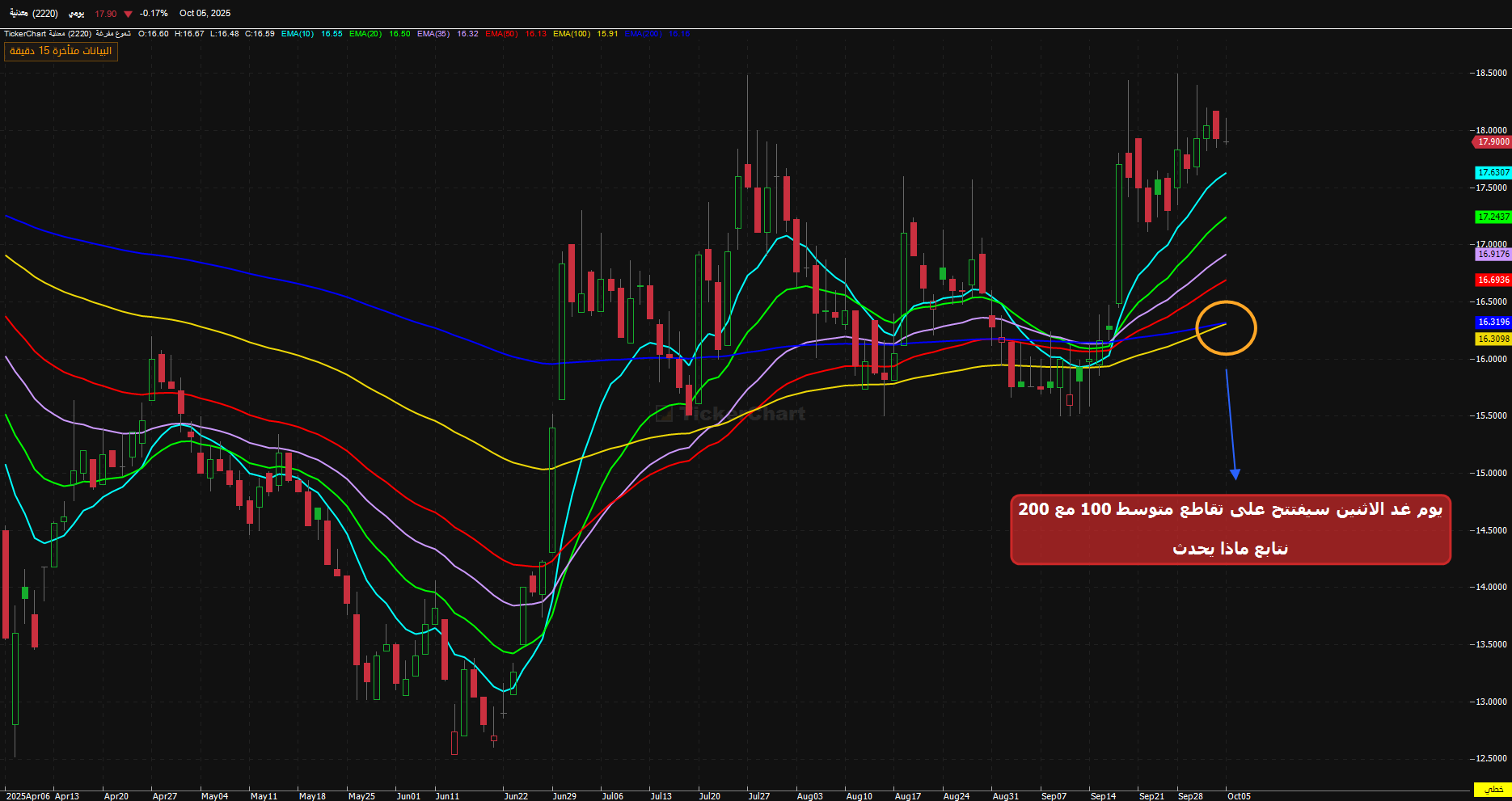Click the red 16.6936 EMA(50) price tag
This screenshot has width=1512, height=801.
[x=1493, y=280]
